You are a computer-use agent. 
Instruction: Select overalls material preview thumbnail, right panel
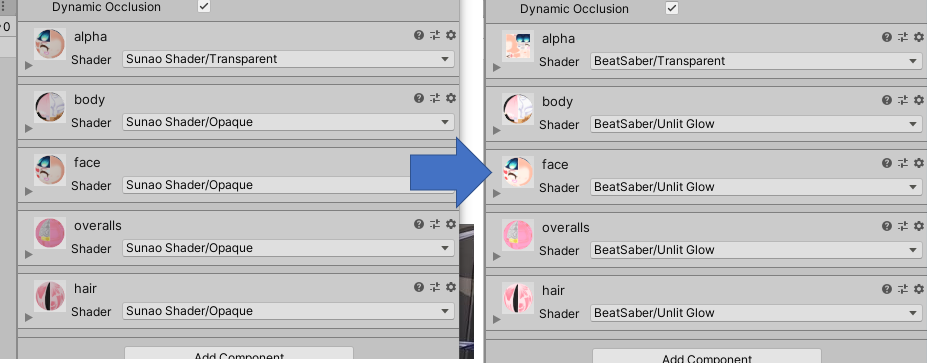click(x=518, y=235)
